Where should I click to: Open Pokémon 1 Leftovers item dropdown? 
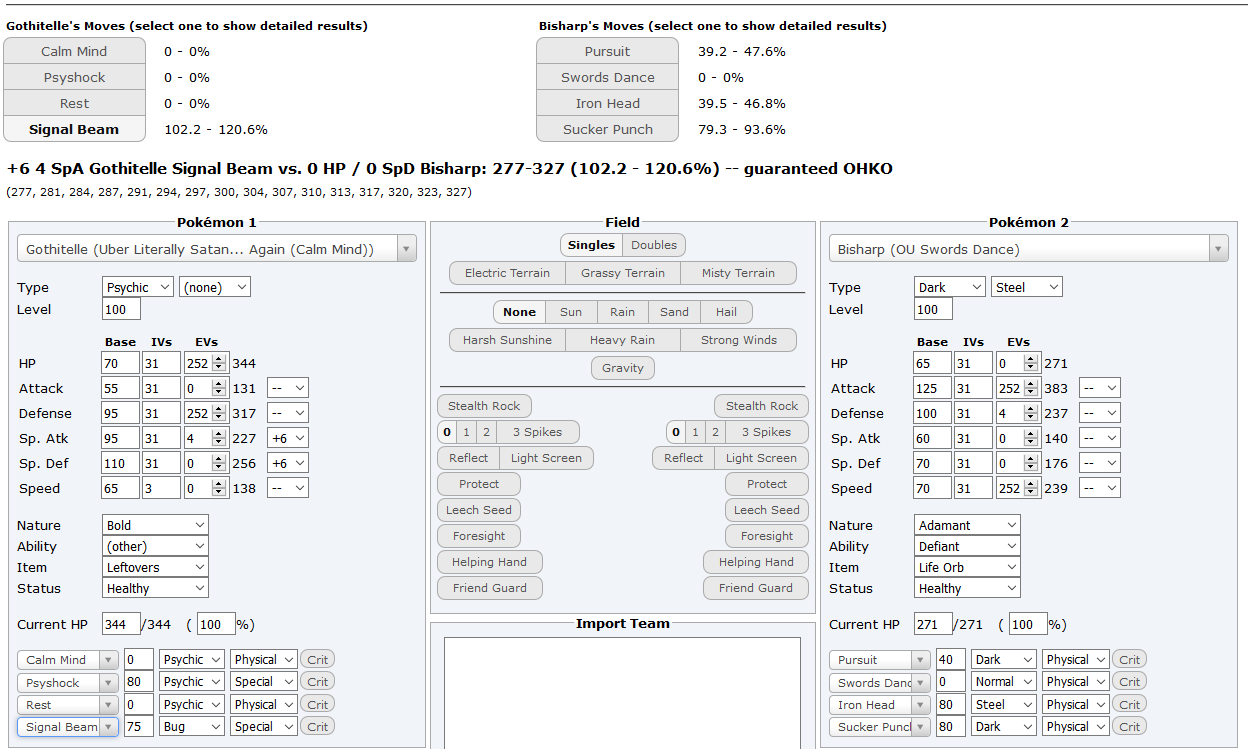[155, 567]
